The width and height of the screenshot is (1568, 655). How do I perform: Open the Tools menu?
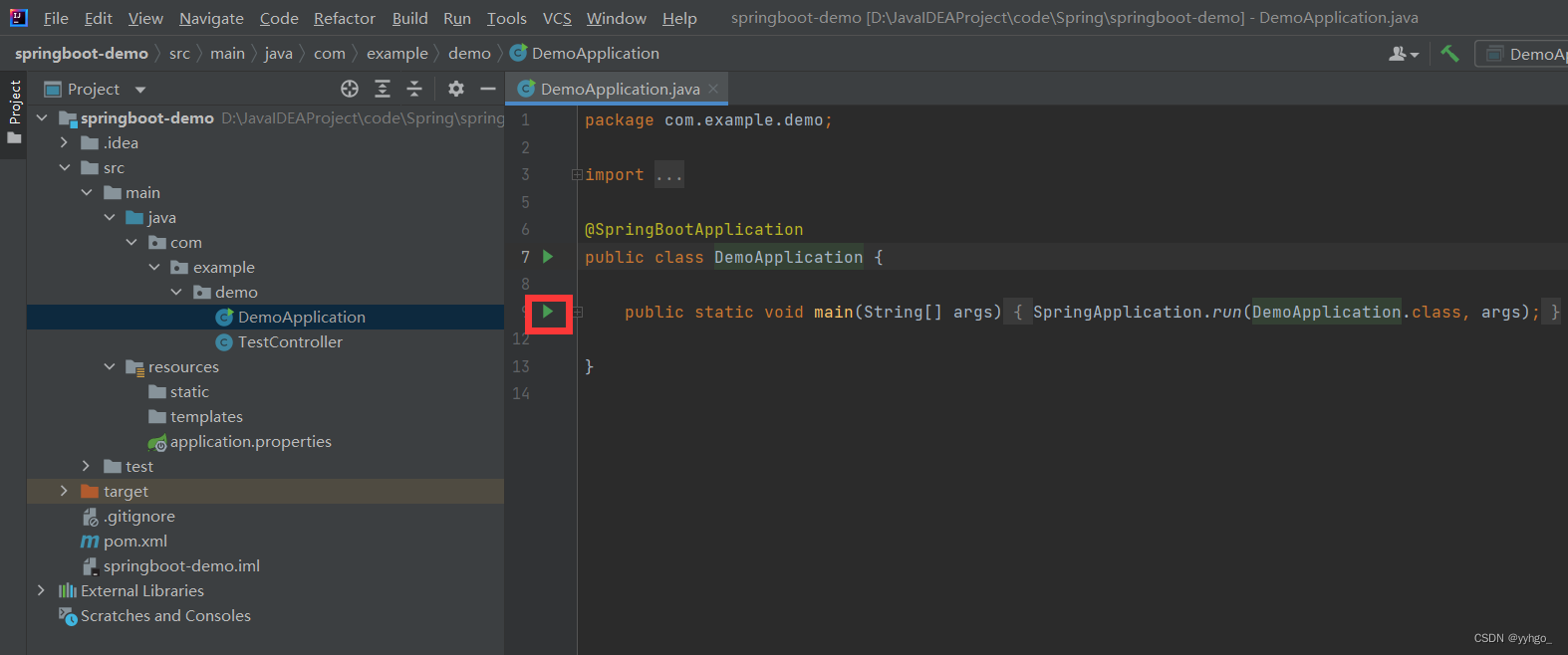click(x=507, y=18)
